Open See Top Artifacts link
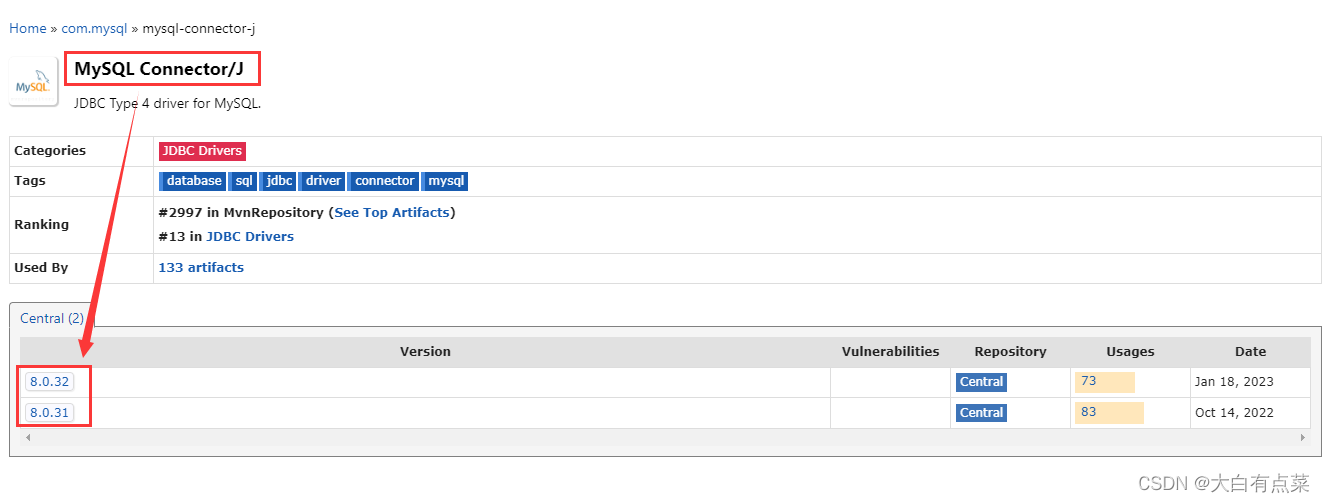 [392, 212]
